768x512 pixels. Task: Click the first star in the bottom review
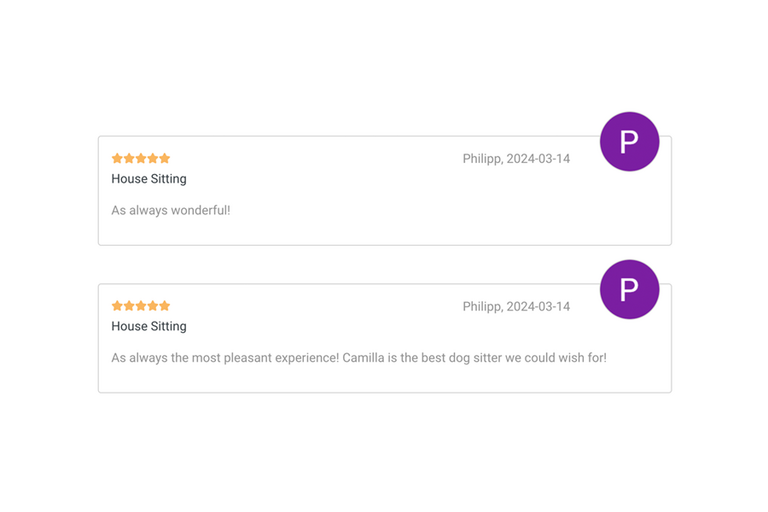click(x=117, y=306)
